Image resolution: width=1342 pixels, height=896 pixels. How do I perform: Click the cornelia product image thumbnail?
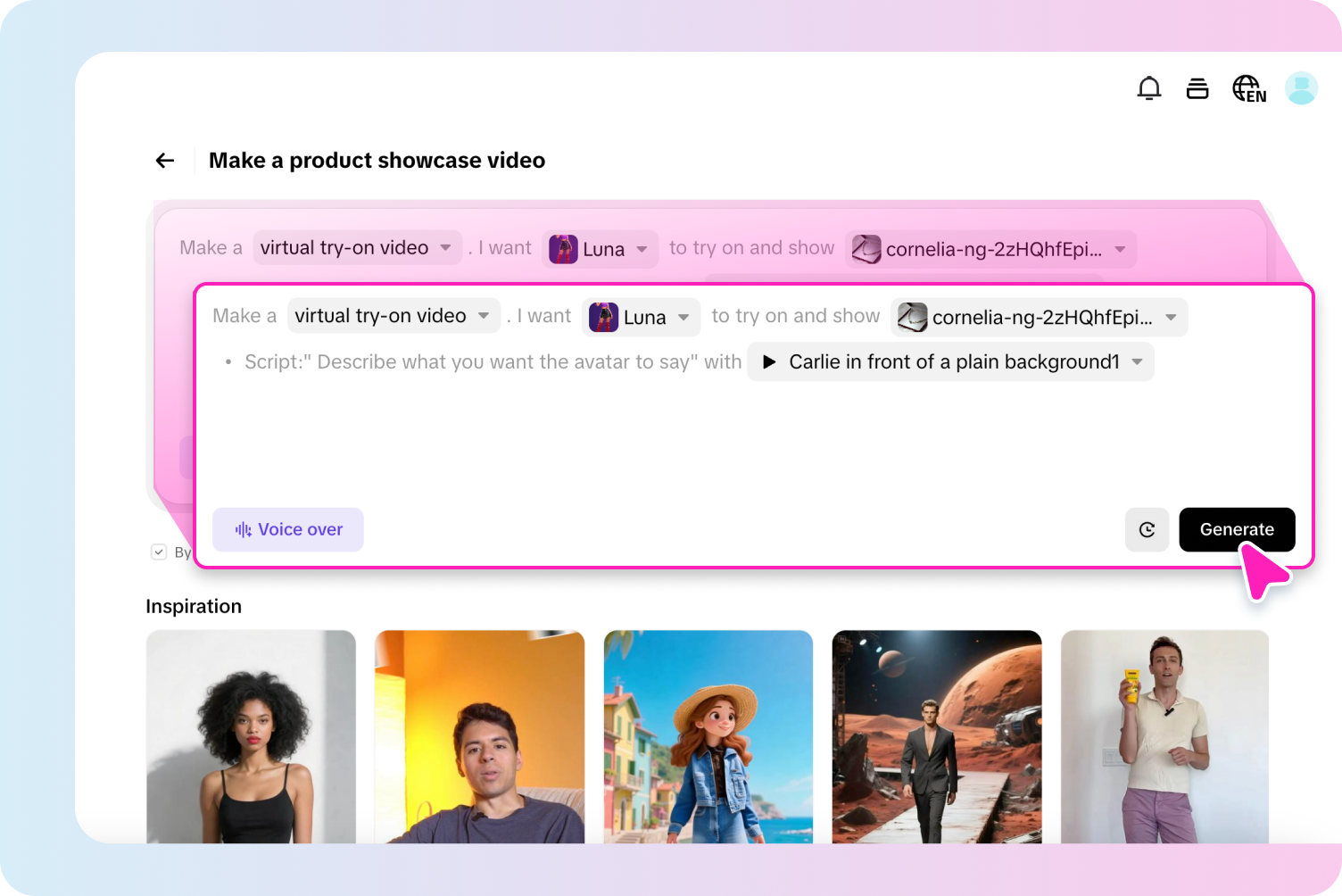coord(912,317)
